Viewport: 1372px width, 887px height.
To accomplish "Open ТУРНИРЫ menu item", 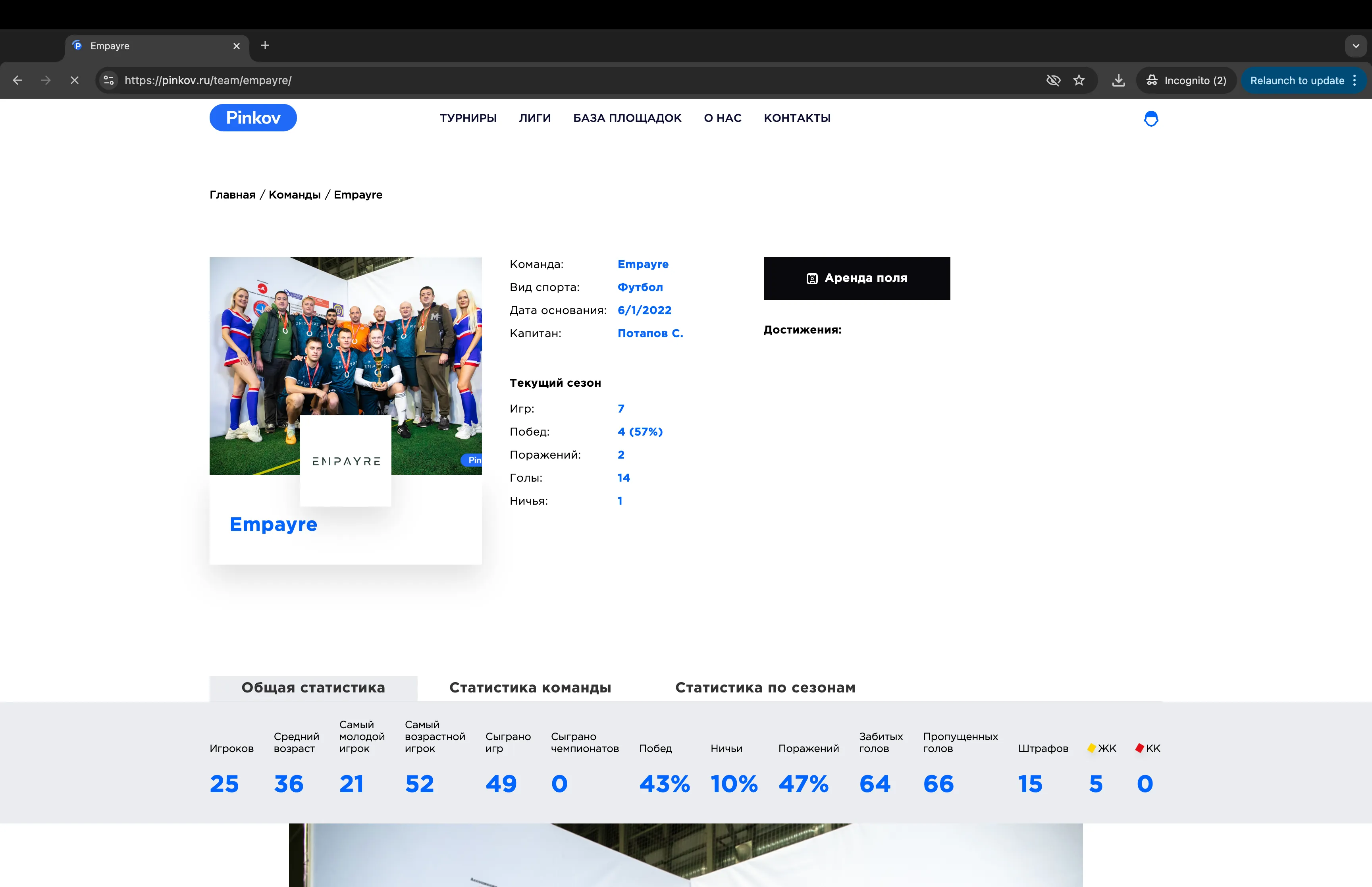I will (x=468, y=118).
